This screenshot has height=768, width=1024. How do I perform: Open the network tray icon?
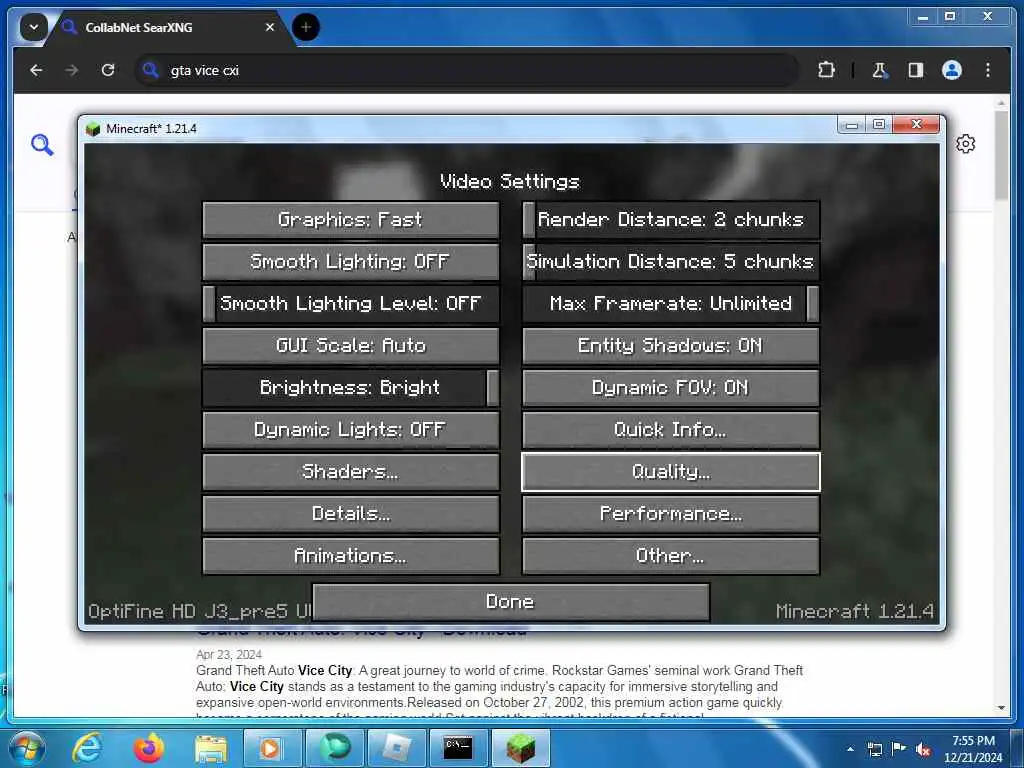874,749
